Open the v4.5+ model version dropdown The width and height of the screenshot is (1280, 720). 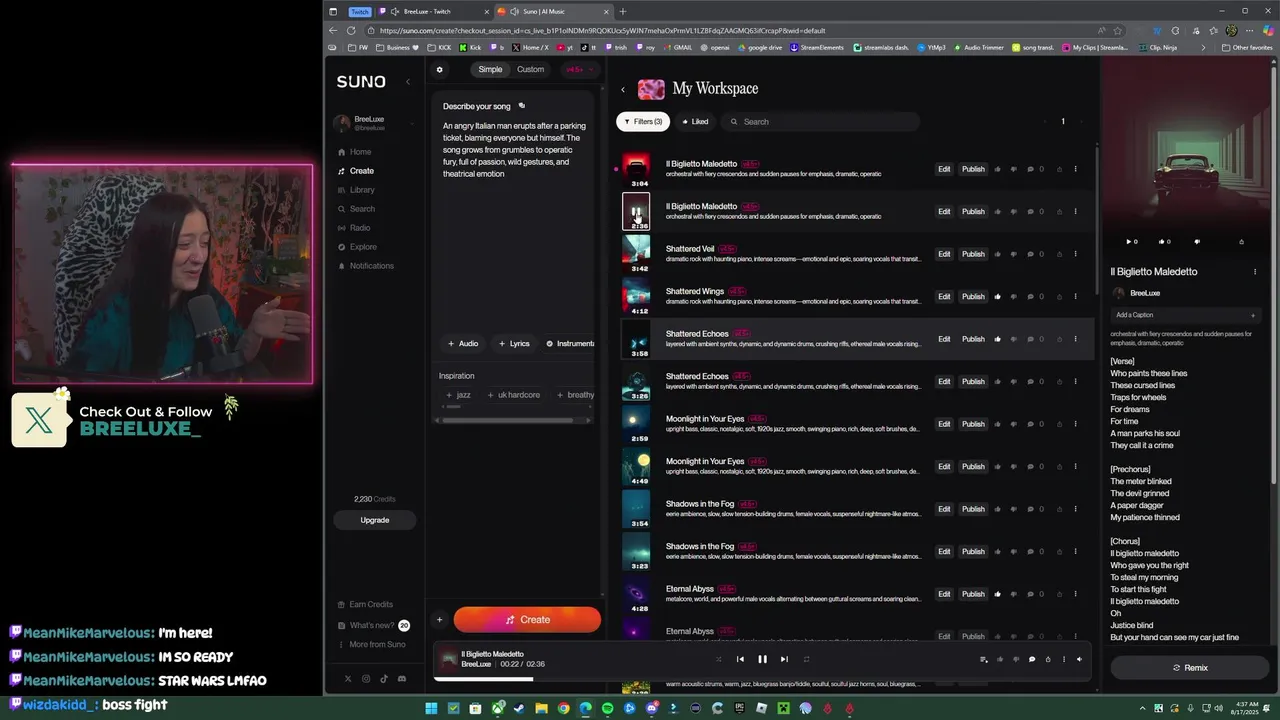pyautogui.click(x=580, y=70)
